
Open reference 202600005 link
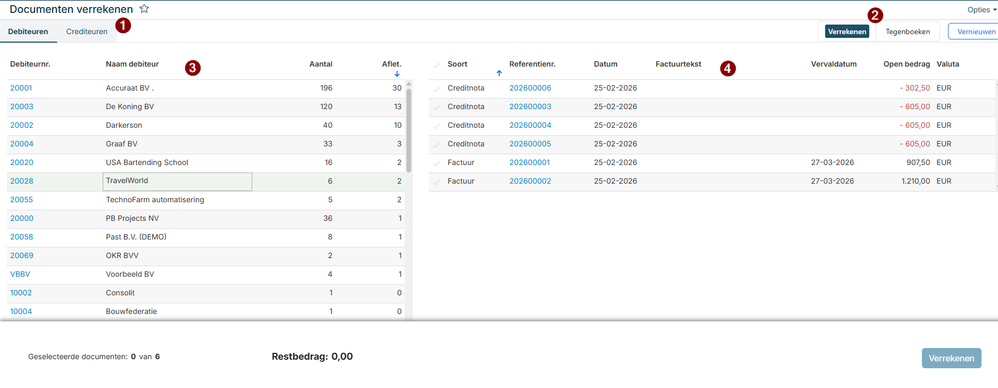(530, 144)
